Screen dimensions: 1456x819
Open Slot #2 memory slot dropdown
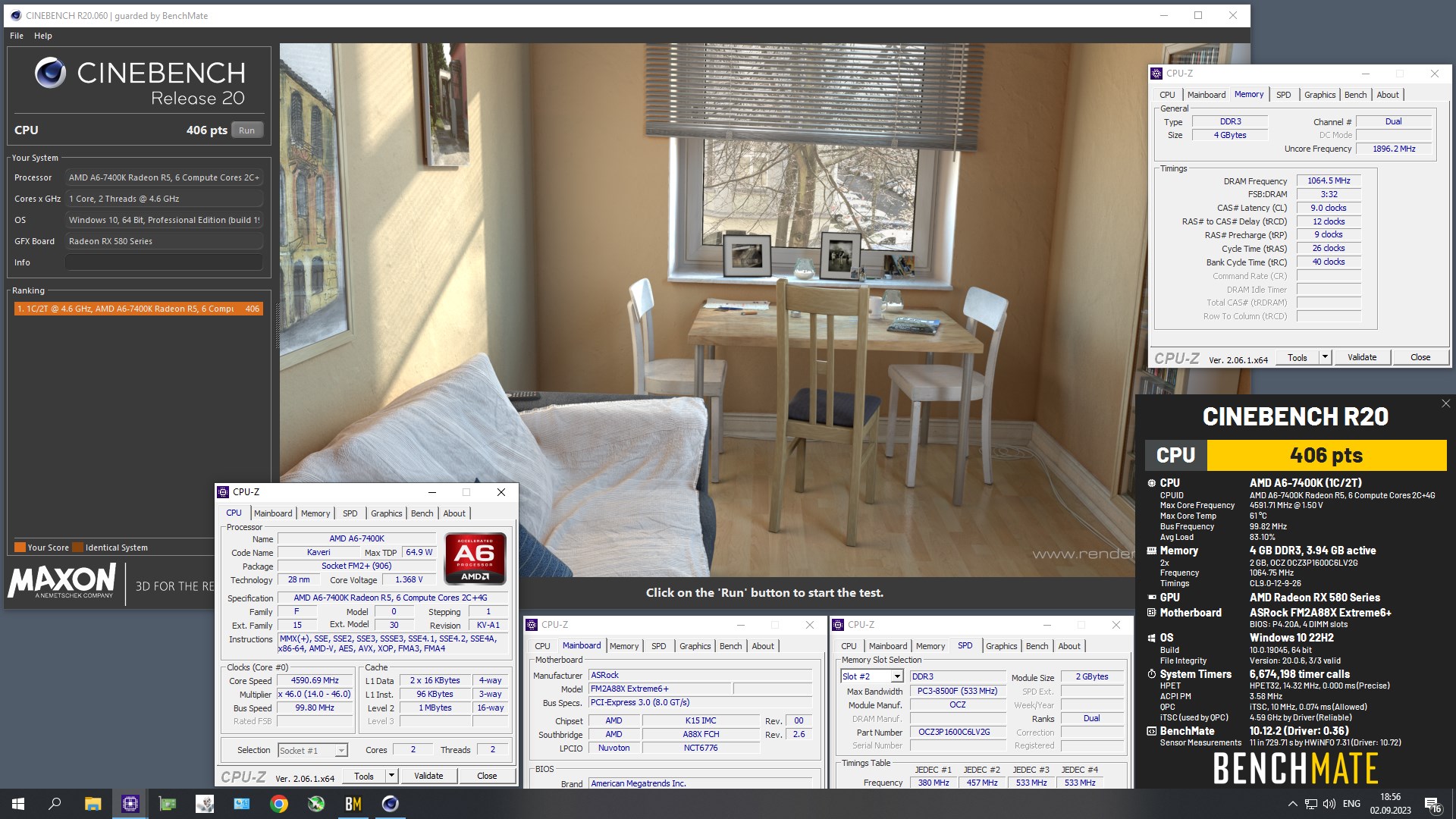(872, 676)
